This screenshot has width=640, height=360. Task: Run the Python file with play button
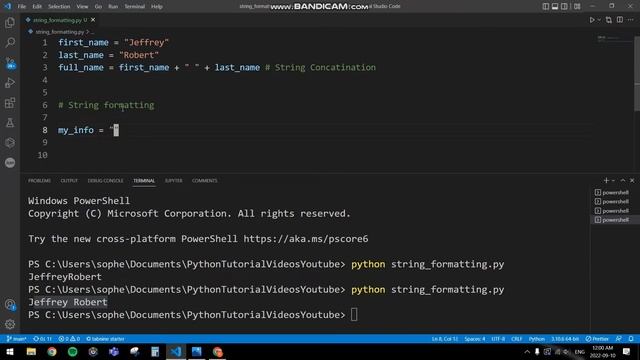592,20
